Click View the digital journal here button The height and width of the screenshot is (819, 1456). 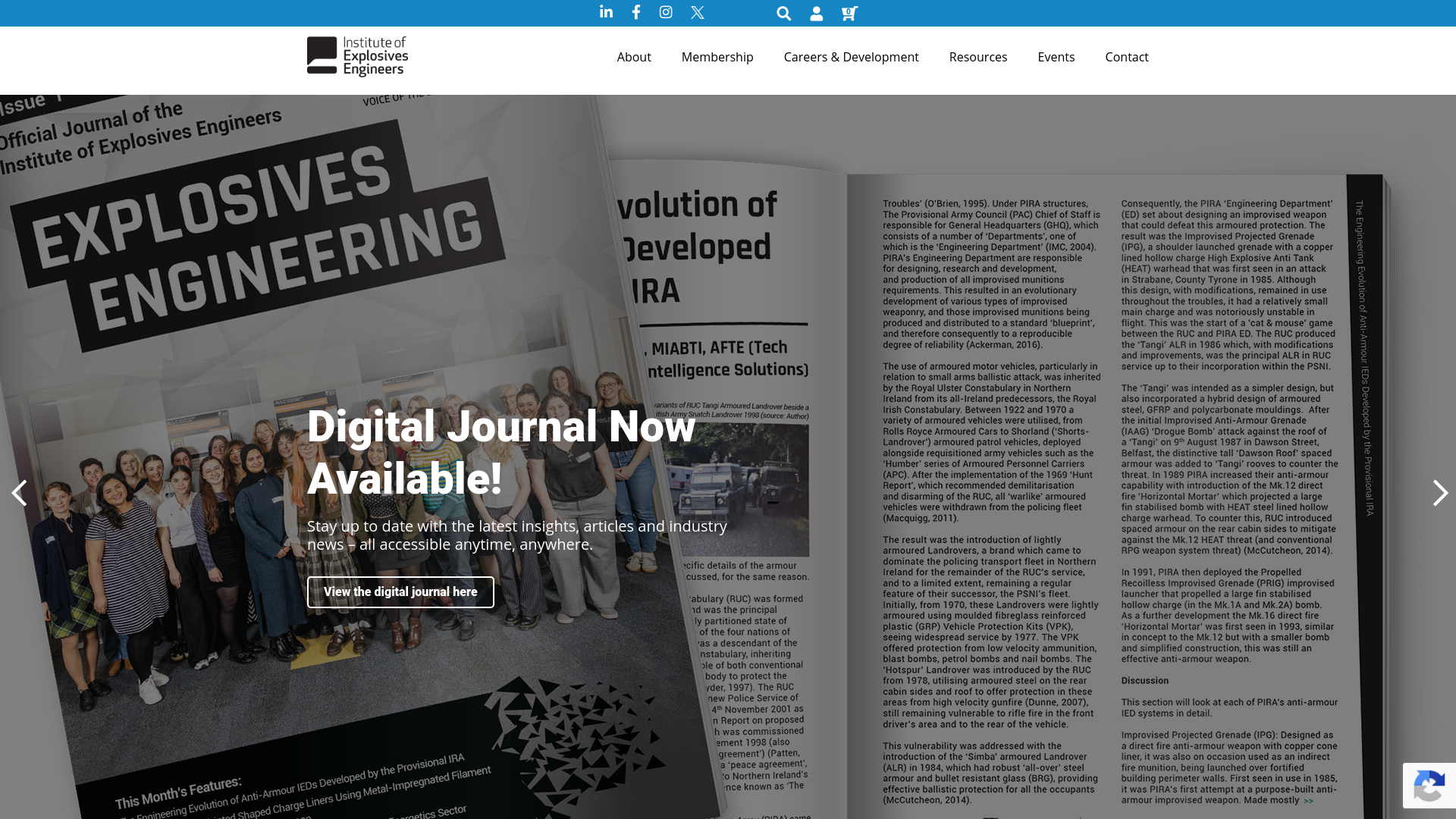click(x=400, y=592)
